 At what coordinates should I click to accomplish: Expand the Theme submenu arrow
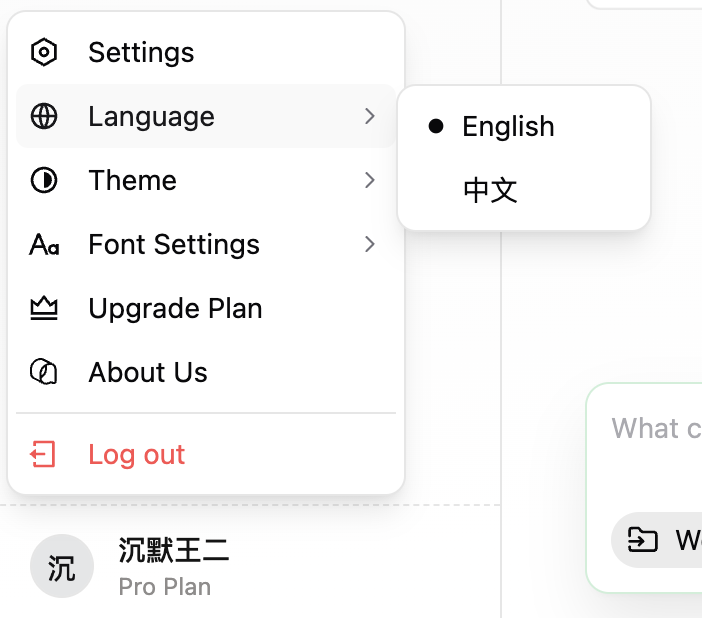click(x=370, y=180)
